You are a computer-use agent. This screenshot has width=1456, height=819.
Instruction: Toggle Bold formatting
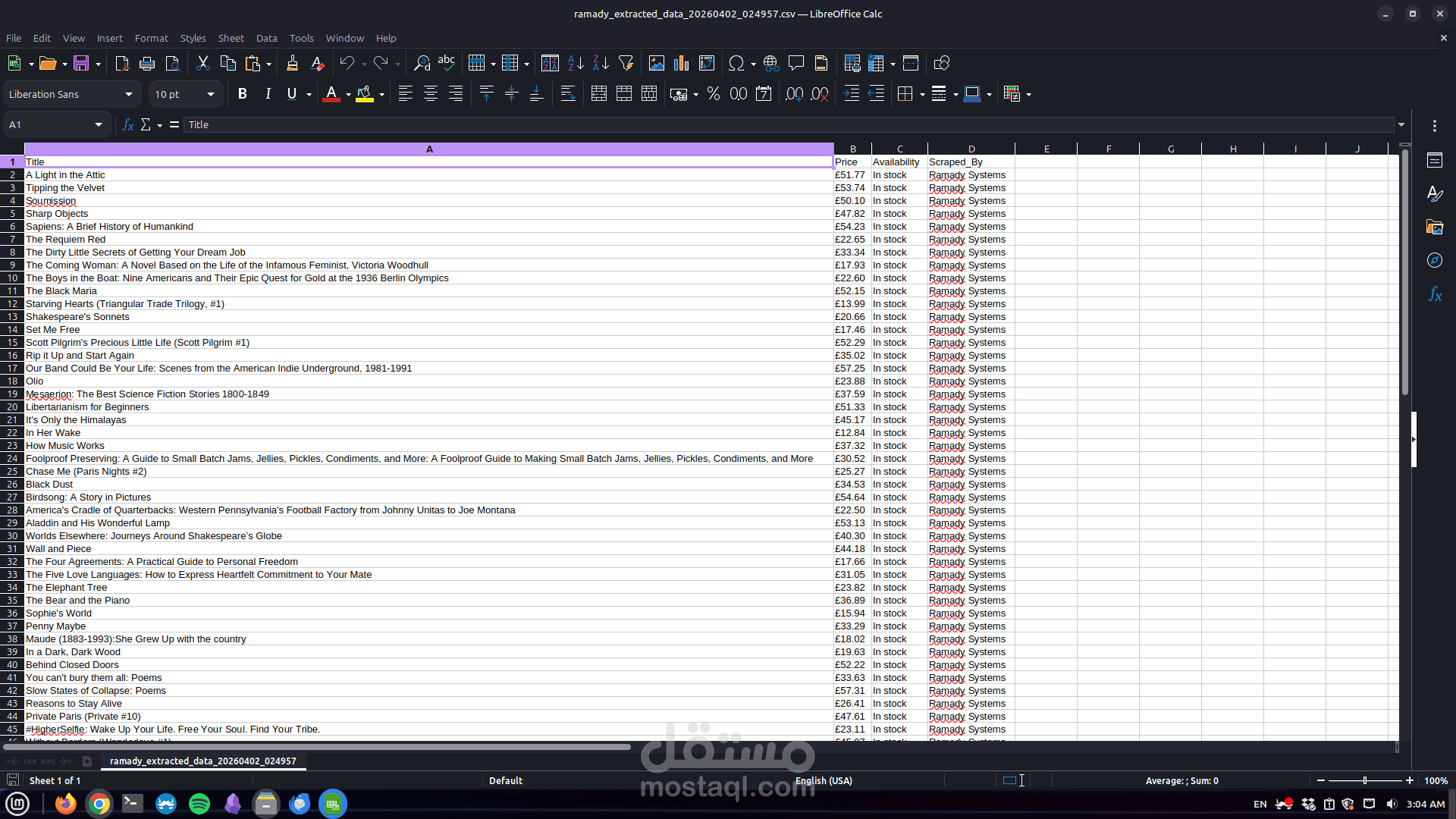pos(243,94)
